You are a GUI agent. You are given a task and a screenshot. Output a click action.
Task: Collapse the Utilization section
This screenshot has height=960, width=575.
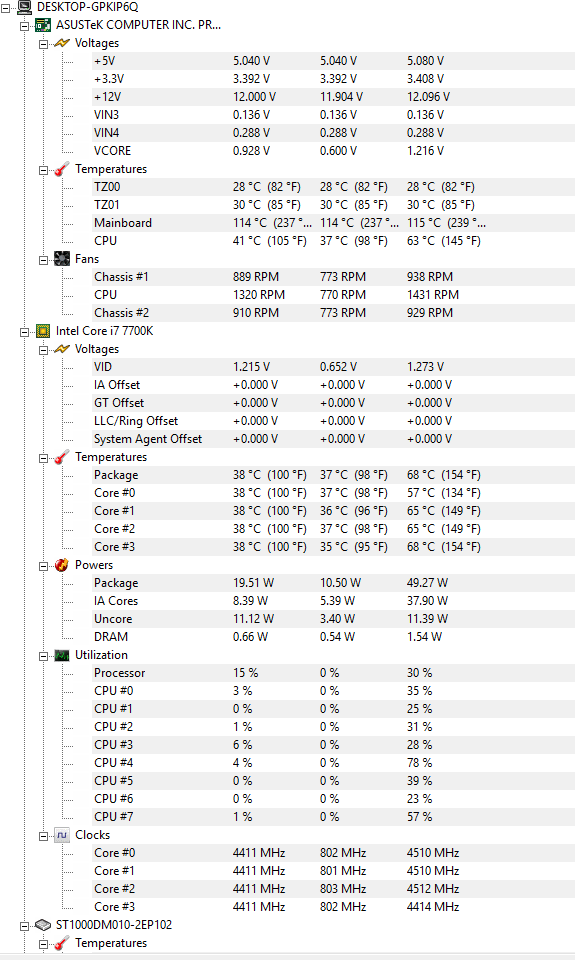[43, 656]
